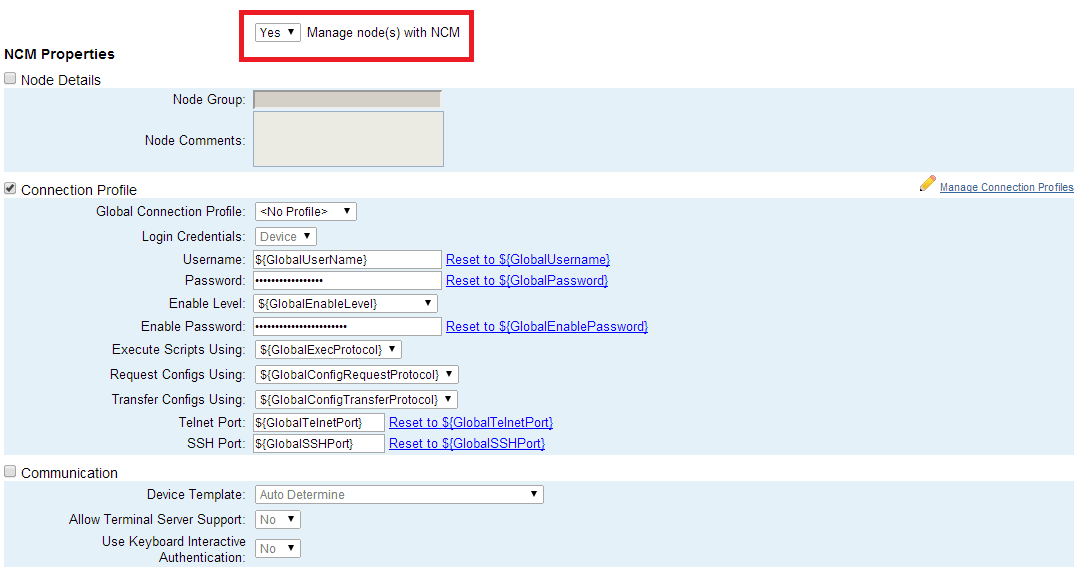Toggle the Node Details checkbox

click(10, 79)
